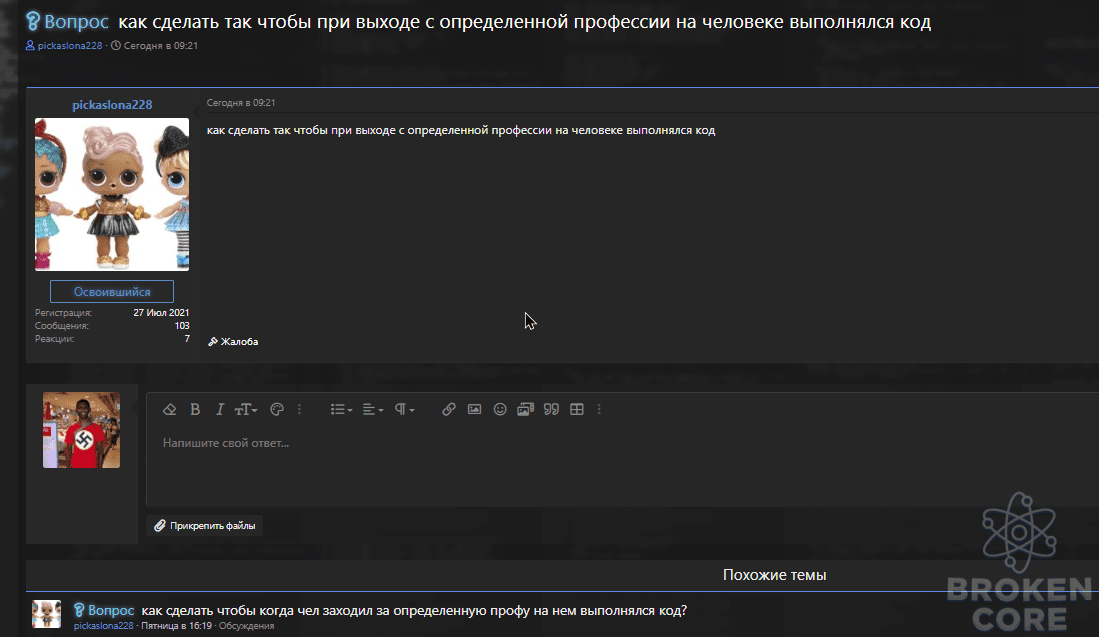Click the Обсуждения forum link
Image resolution: width=1099 pixels, height=637 pixels.
pyautogui.click(x=246, y=626)
